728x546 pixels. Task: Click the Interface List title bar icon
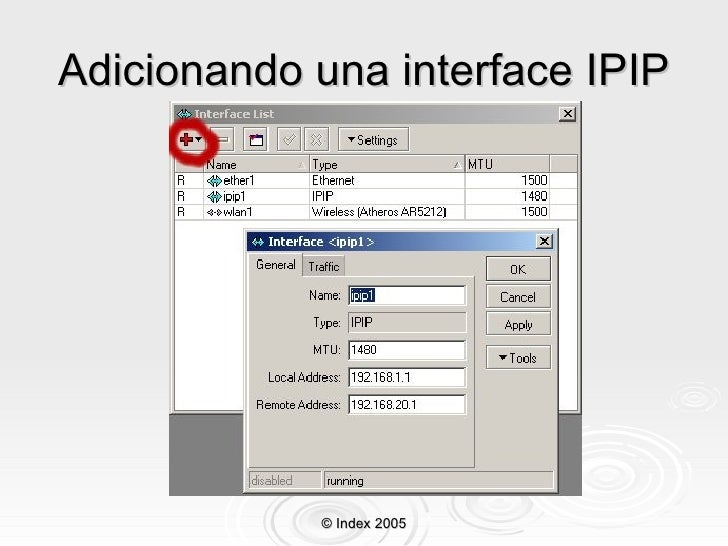(184, 114)
